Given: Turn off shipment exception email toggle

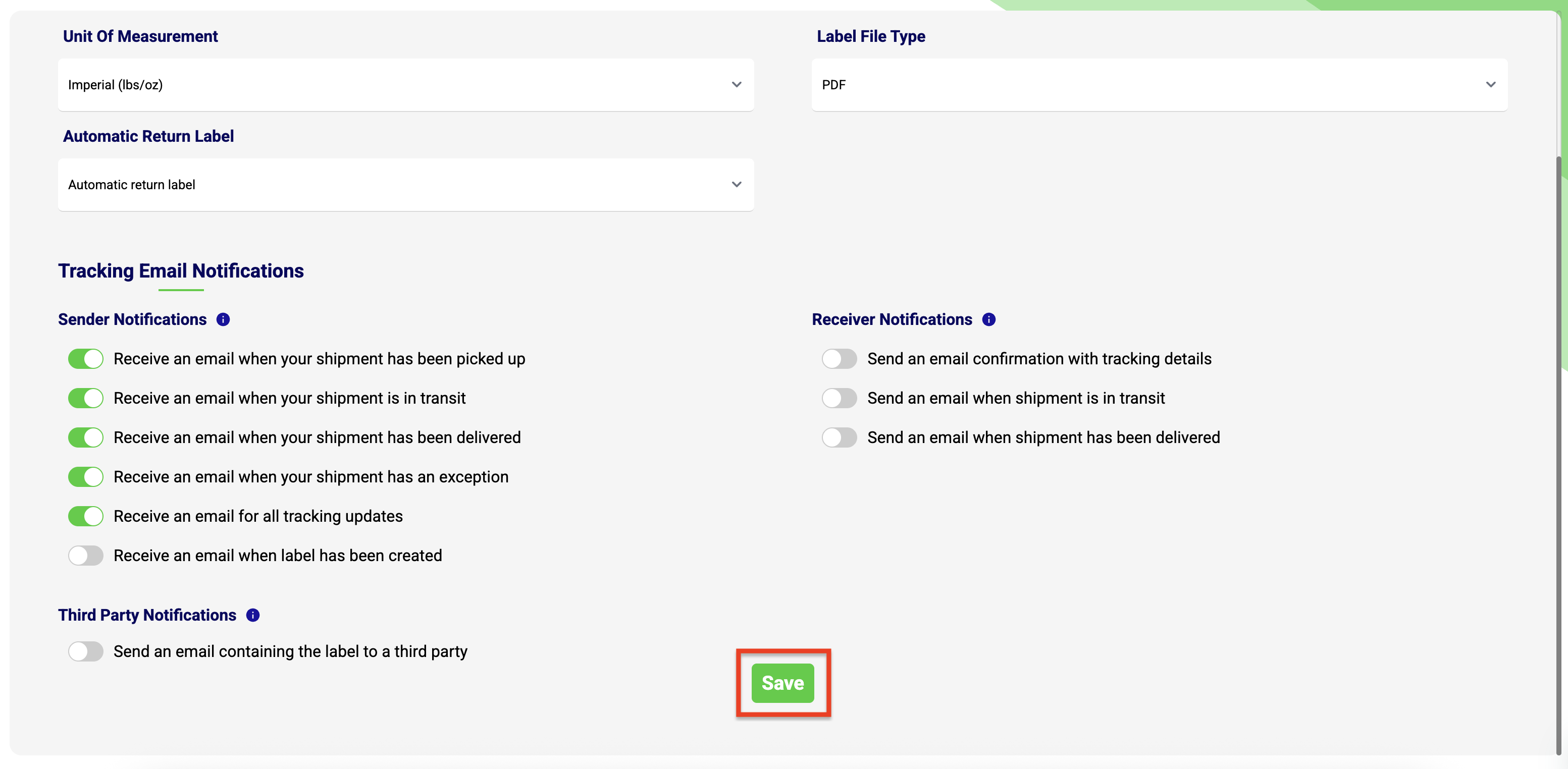Looking at the screenshot, I should click(x=86, y=477).
